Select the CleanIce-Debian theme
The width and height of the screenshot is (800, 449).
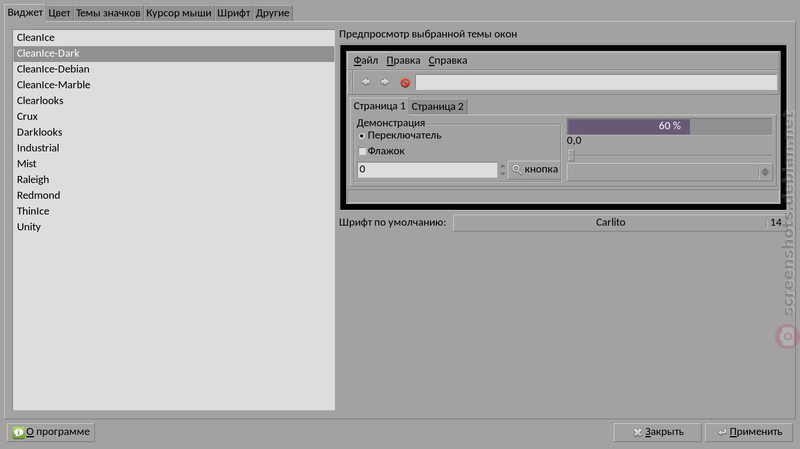point(173,69)
